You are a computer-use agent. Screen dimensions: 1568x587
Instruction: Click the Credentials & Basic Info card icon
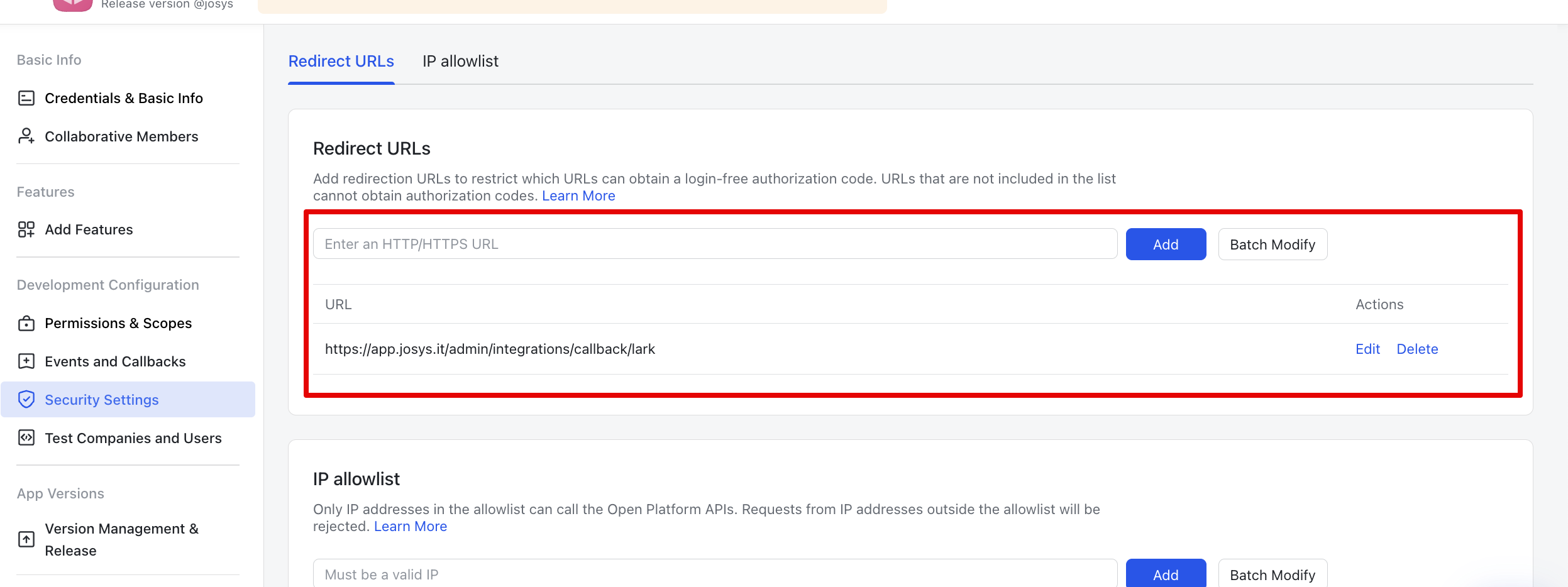coord(26,98)
